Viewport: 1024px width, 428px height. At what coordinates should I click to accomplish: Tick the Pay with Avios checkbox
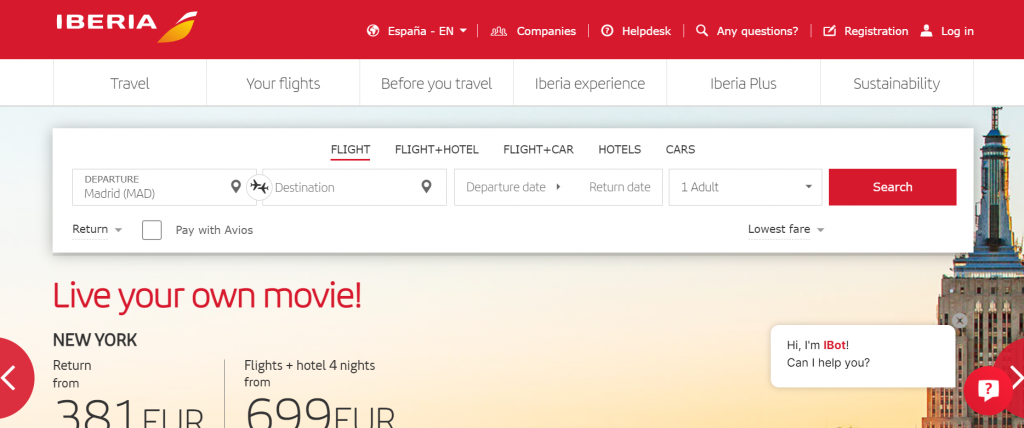click(152, 230)
